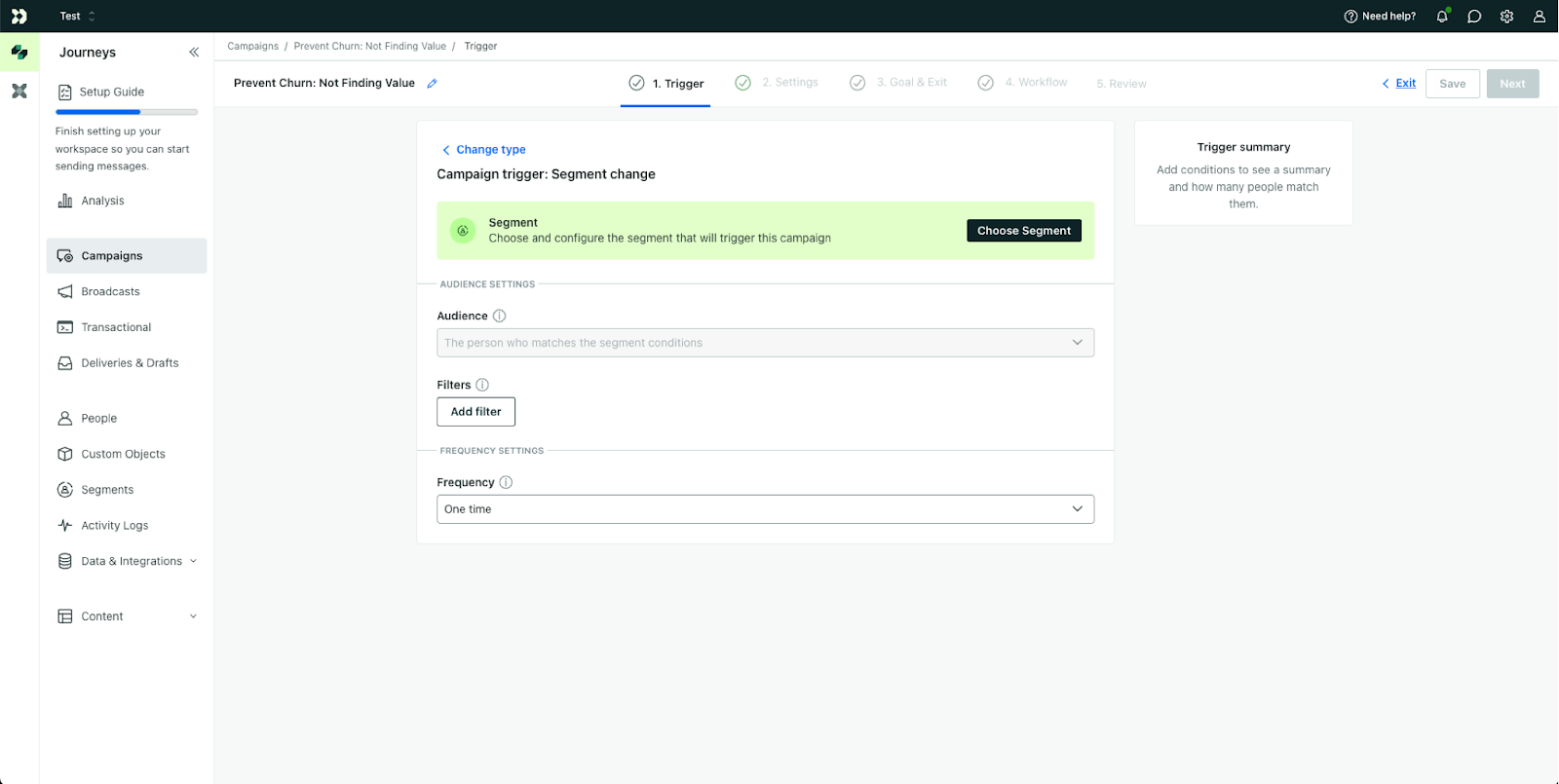Open the Test workspace switcher
This screenshot has height=784, width=1559.
point(78,17)
